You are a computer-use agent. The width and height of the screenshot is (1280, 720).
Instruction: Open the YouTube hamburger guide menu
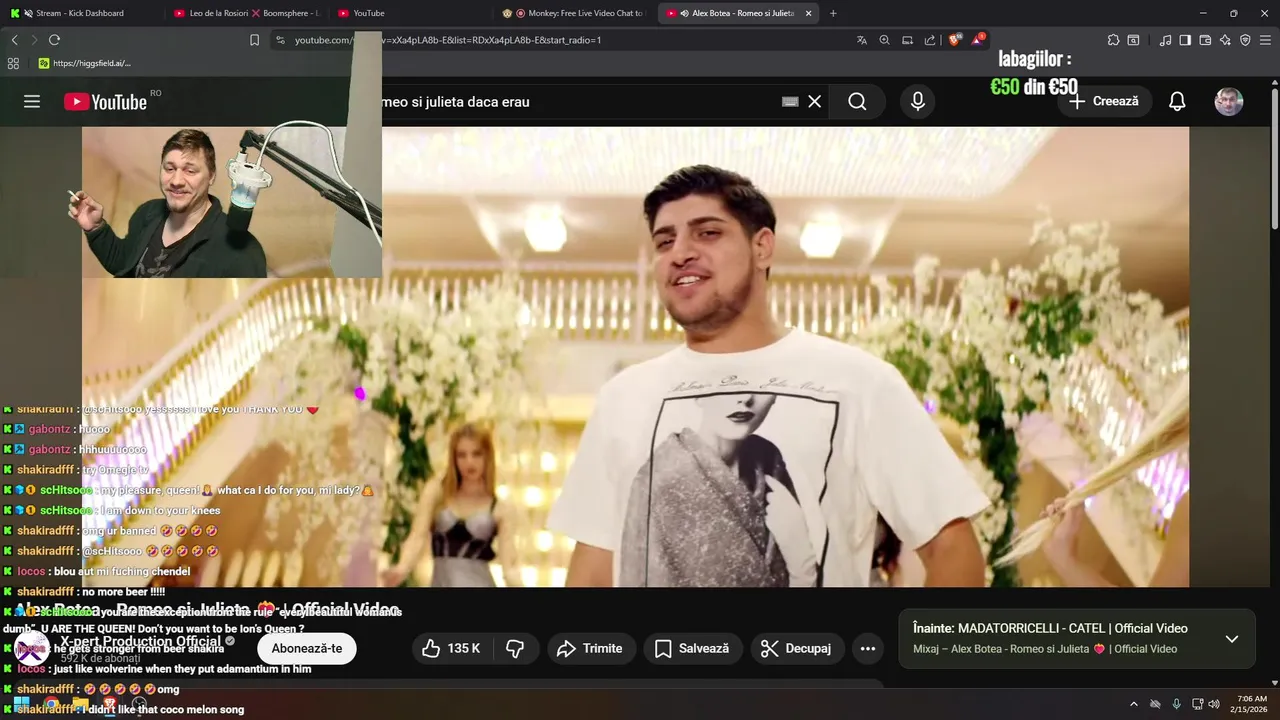pos(32,101)
